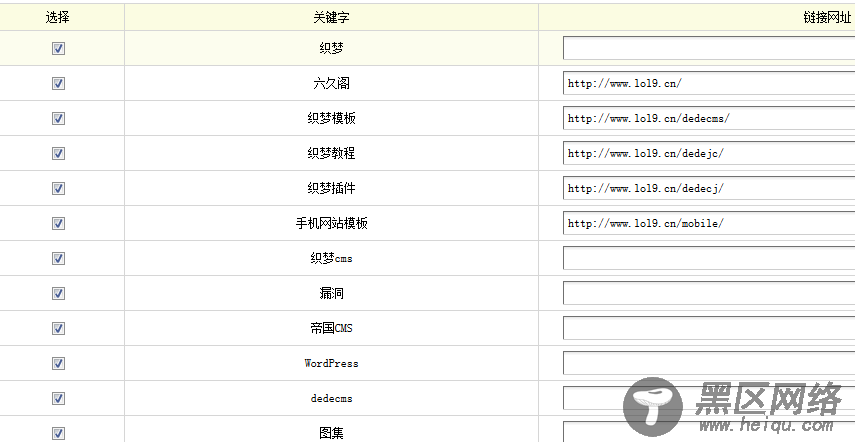
Task: Select the keyword text 六久阁
Action: click(331, 83)
